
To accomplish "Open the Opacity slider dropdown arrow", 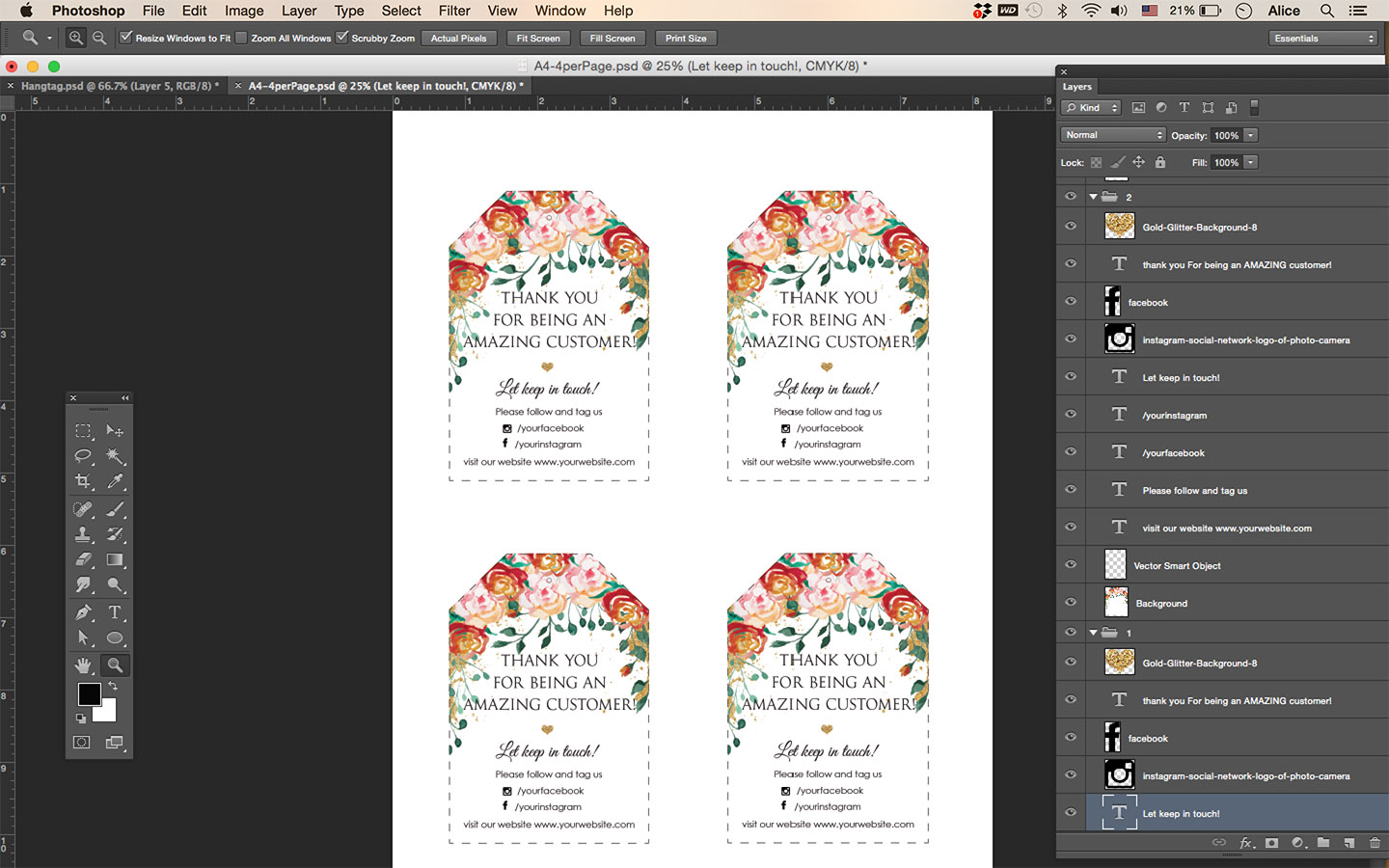I will click(1251, 135).
